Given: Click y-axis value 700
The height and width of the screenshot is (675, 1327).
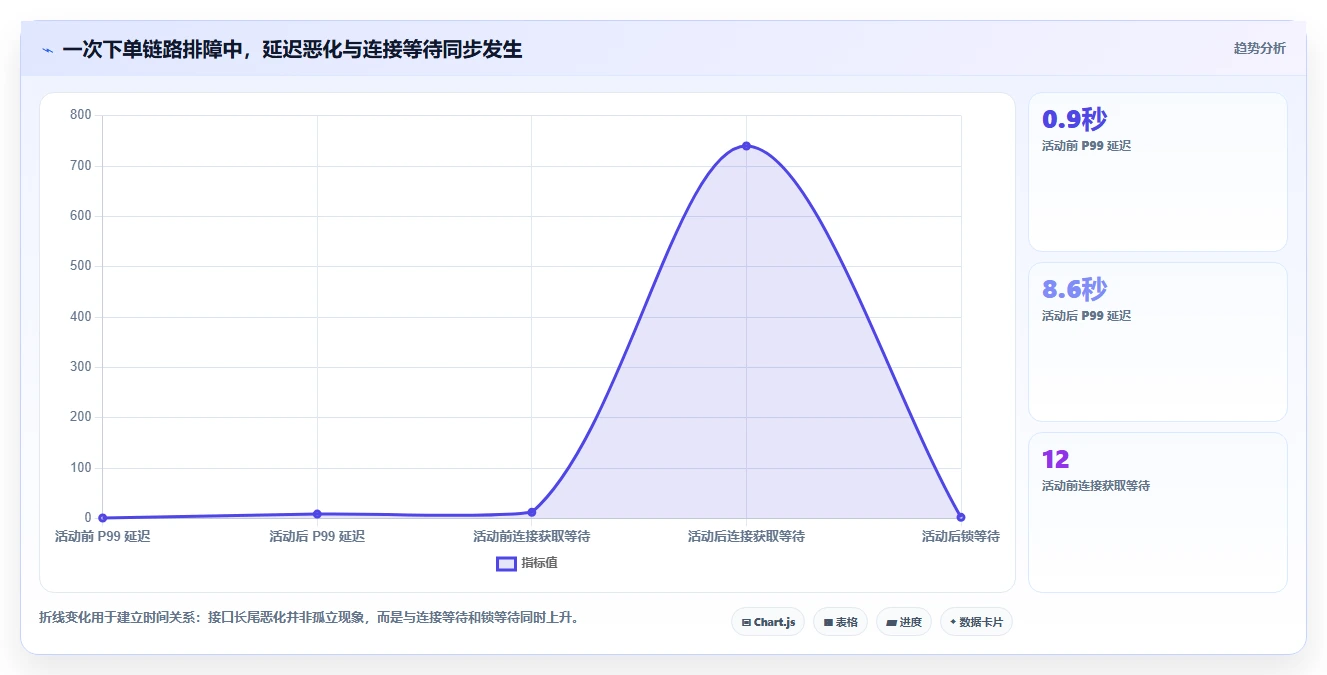Looking at the screenshot, I should (81, 165).
